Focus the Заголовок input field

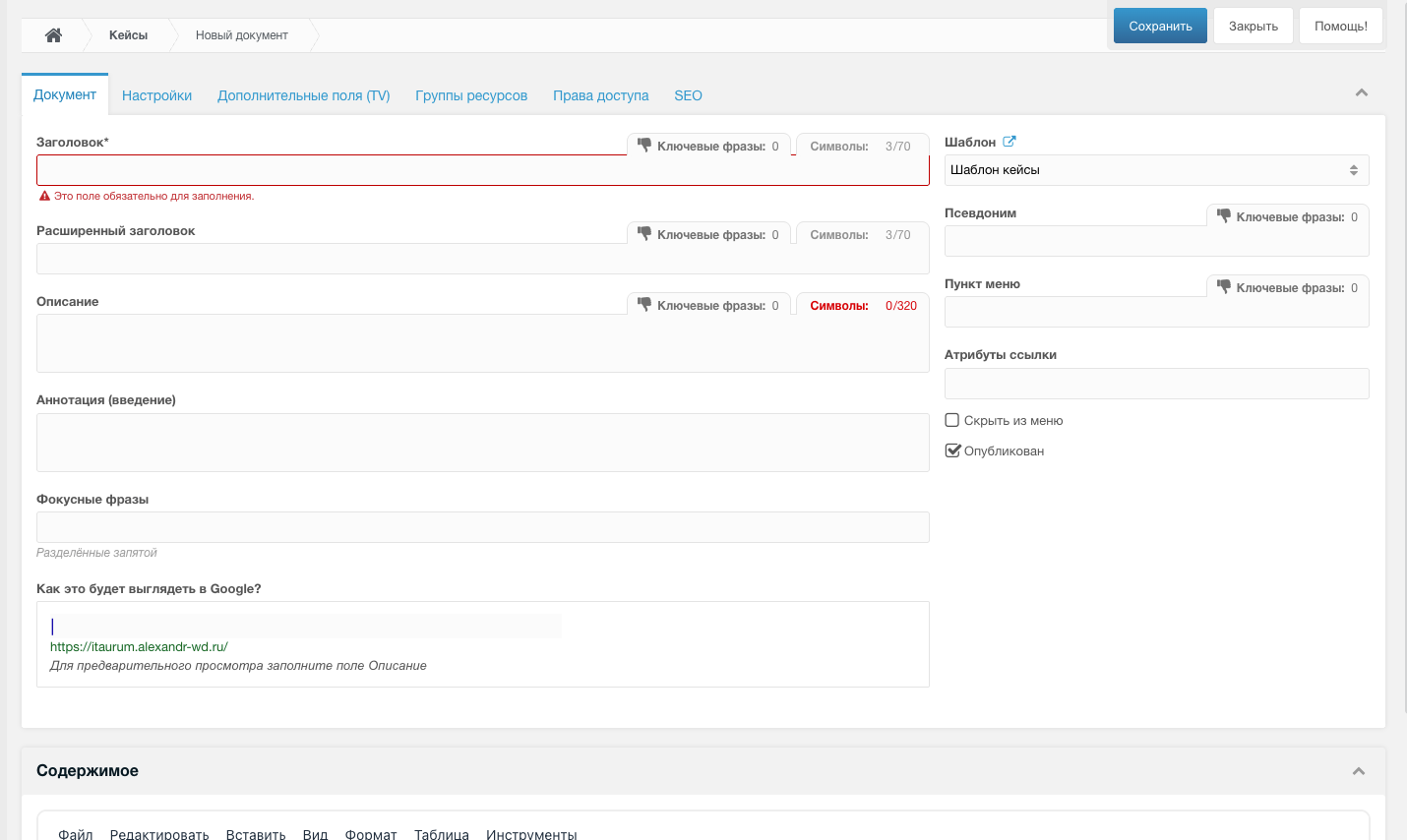482,171
